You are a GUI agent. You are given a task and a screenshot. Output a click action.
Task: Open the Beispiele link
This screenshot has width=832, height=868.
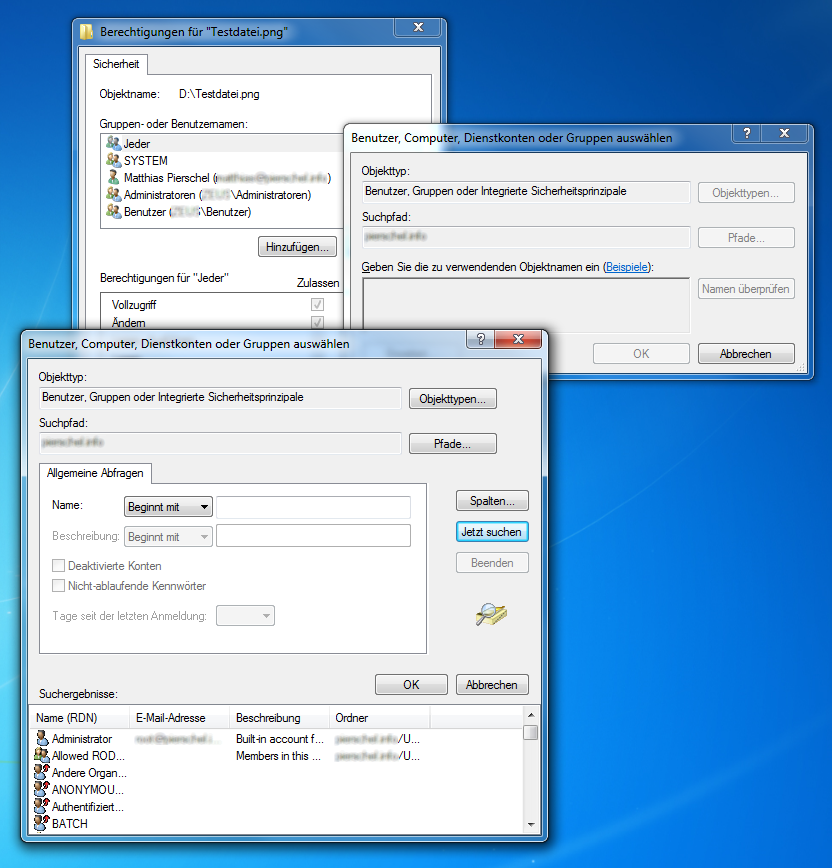pyautogui.click(x=627, y=267)
